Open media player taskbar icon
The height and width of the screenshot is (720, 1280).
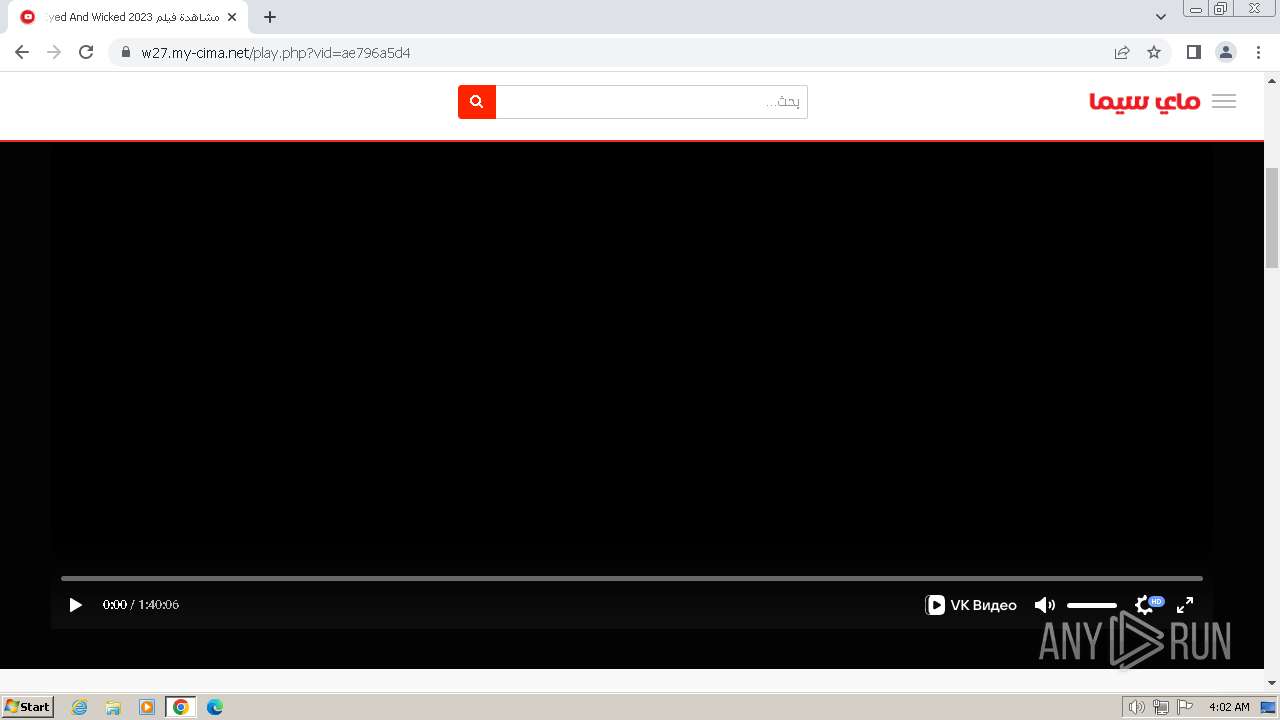[147, 707]
